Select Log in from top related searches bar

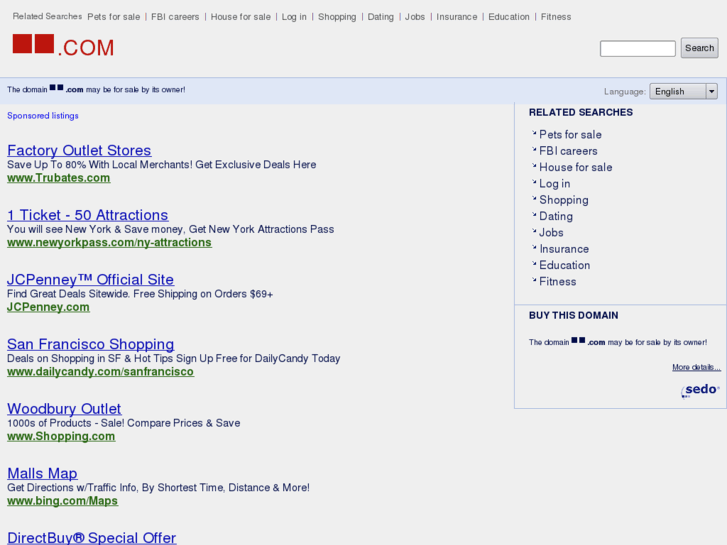[x=294, y=17]
